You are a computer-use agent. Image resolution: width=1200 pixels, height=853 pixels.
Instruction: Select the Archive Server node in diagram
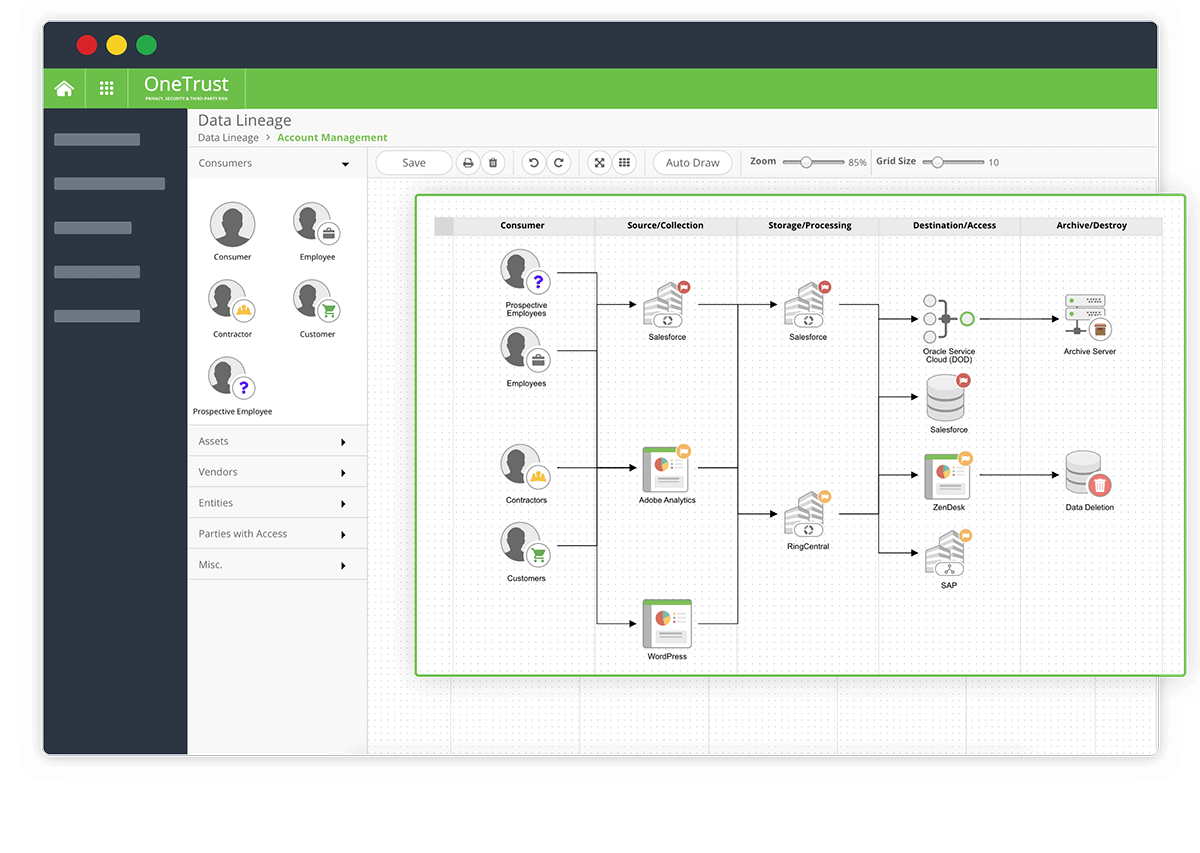(x=1088, y=317)
